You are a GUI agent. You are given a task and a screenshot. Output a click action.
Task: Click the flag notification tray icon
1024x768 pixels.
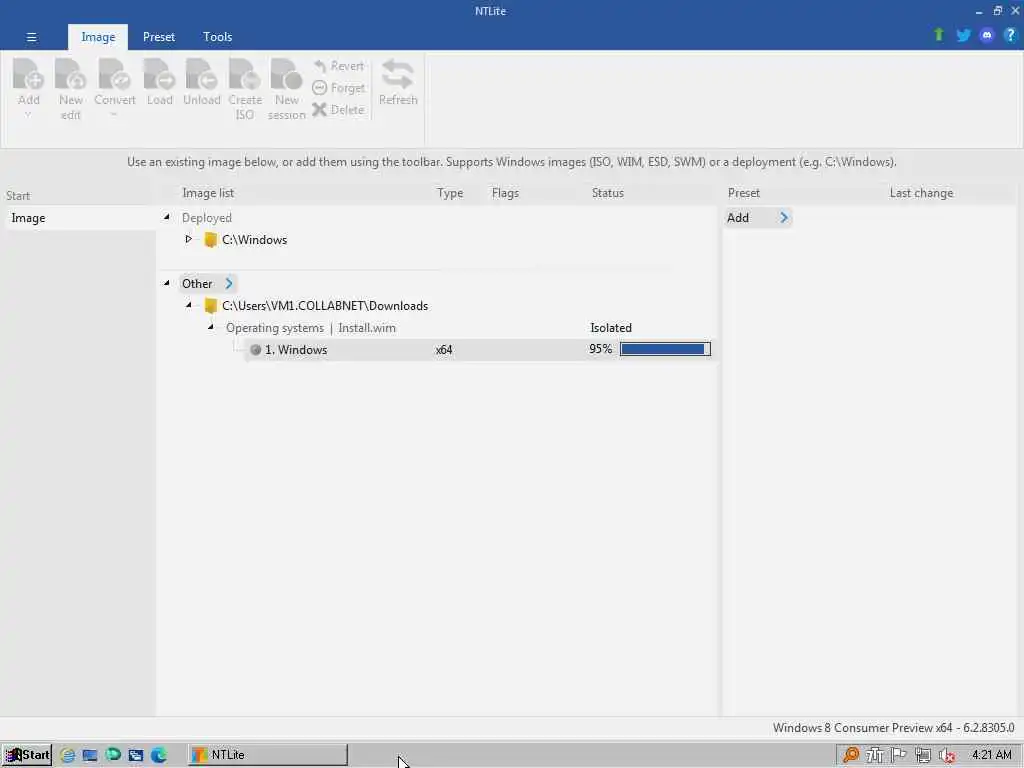899,755
